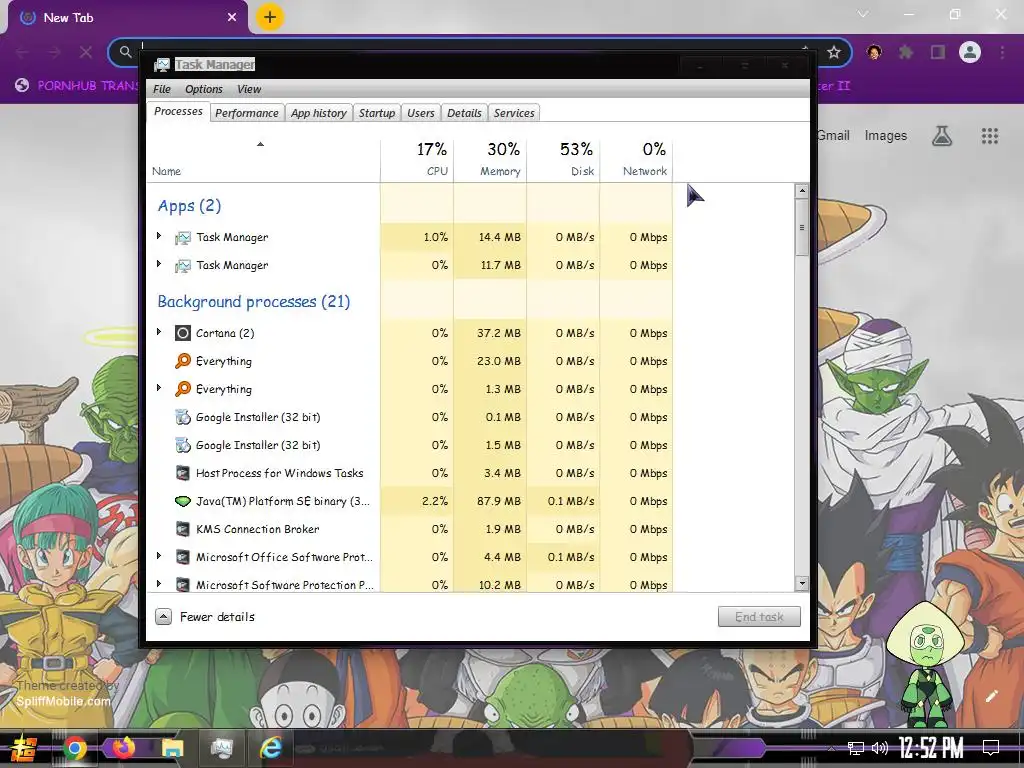1024x768 pixels.
Task: Switch to the Users tab
Action: point(421,113)
